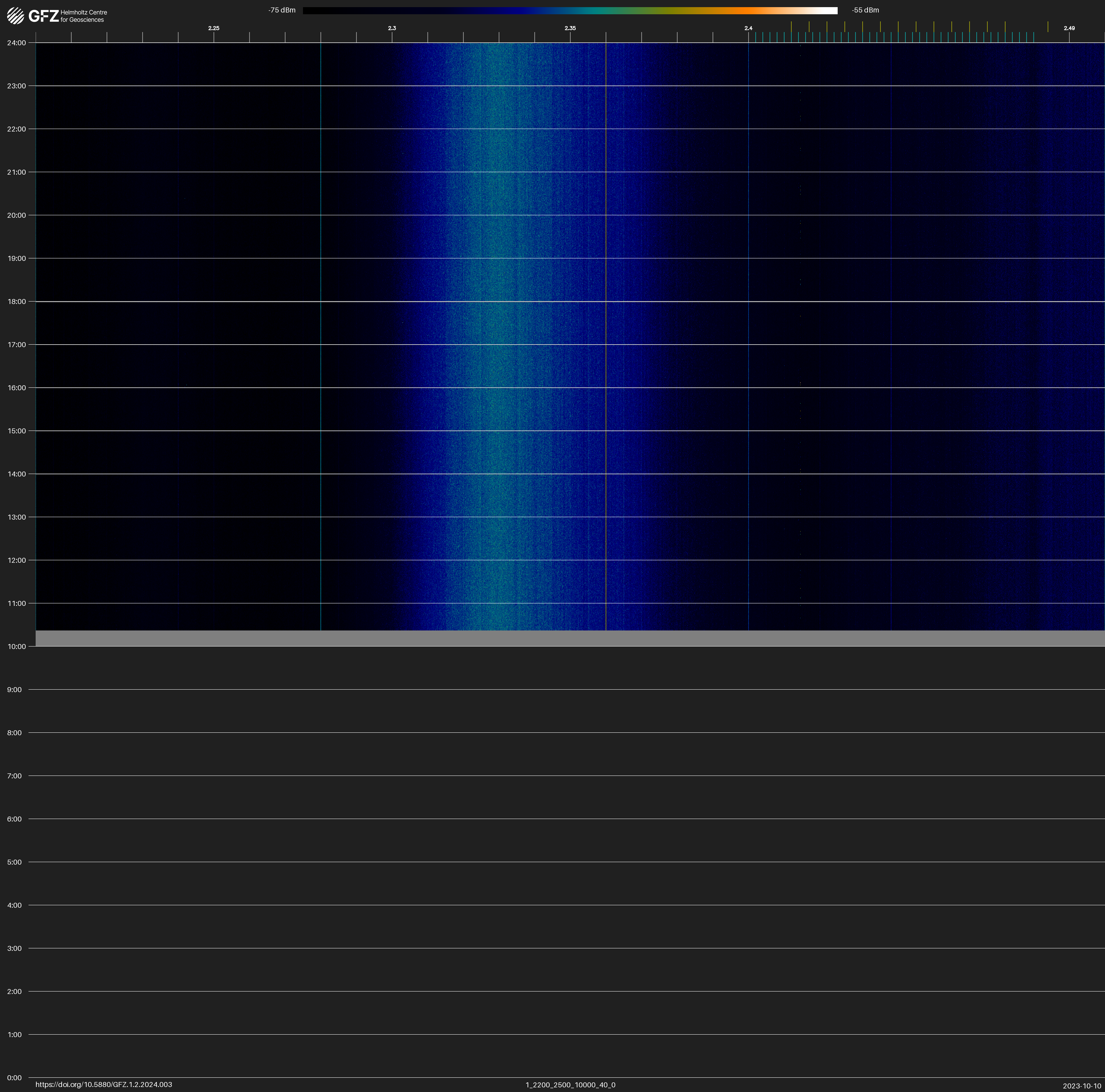Click the 18:00 time axis label
This screenshot has height=1092, width=1105.
[17, 301]
